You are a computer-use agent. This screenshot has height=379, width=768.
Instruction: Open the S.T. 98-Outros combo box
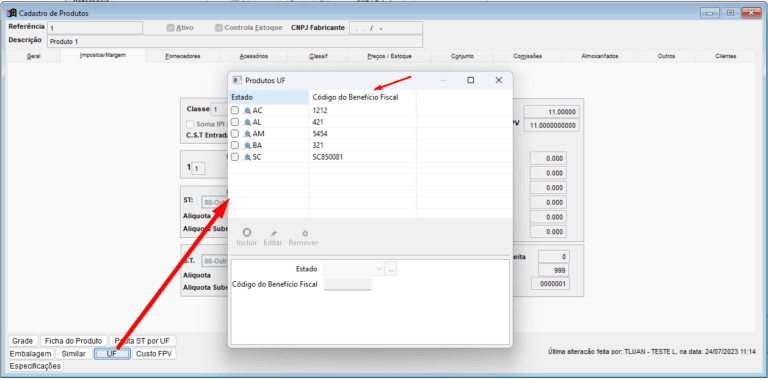click(x=215, y=261)
